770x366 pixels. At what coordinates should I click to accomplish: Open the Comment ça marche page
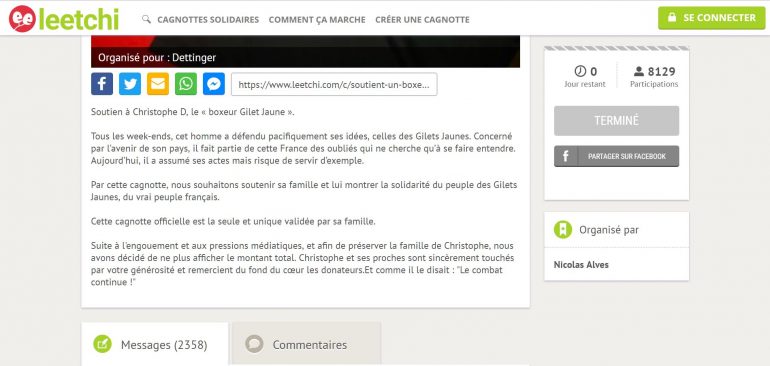317,20
